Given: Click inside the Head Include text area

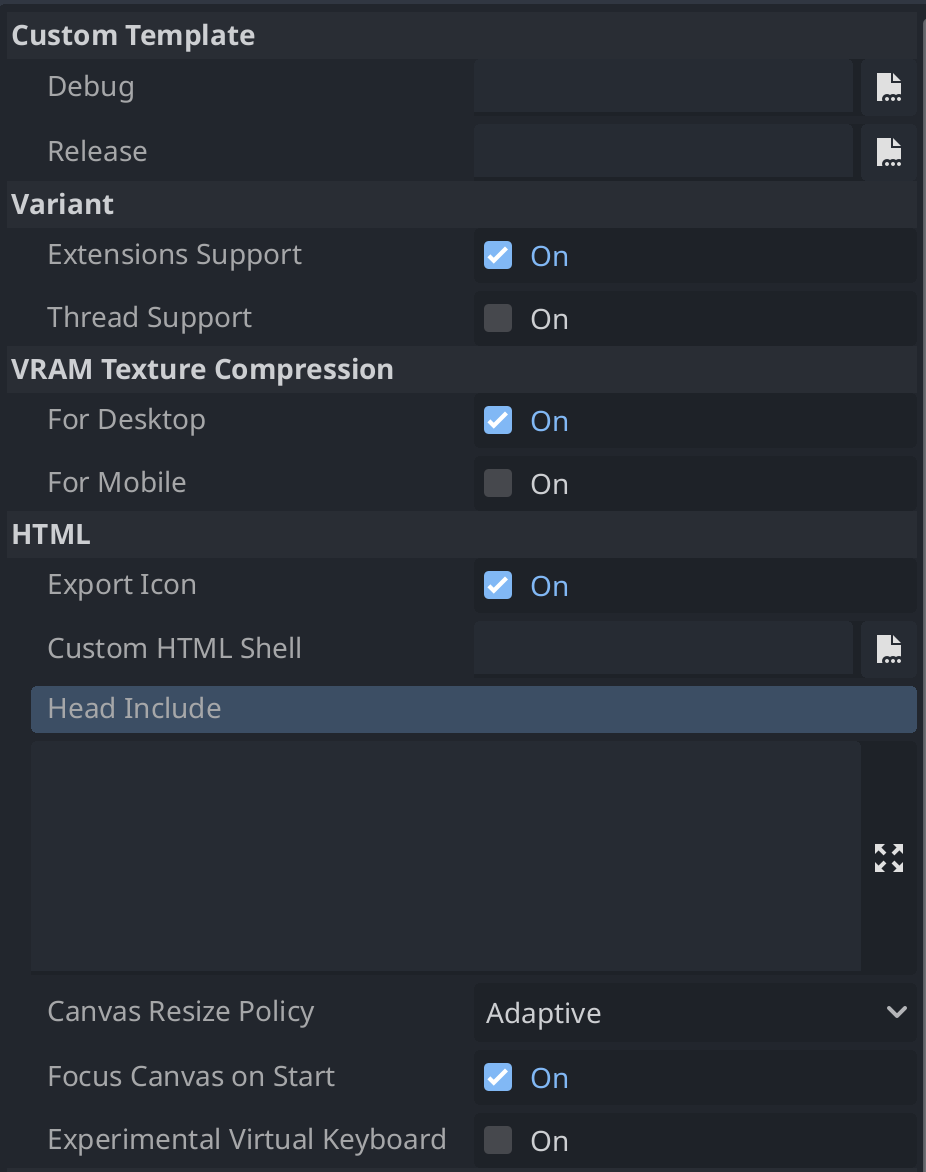Looking at the screenshot, I should pos(446,857).
